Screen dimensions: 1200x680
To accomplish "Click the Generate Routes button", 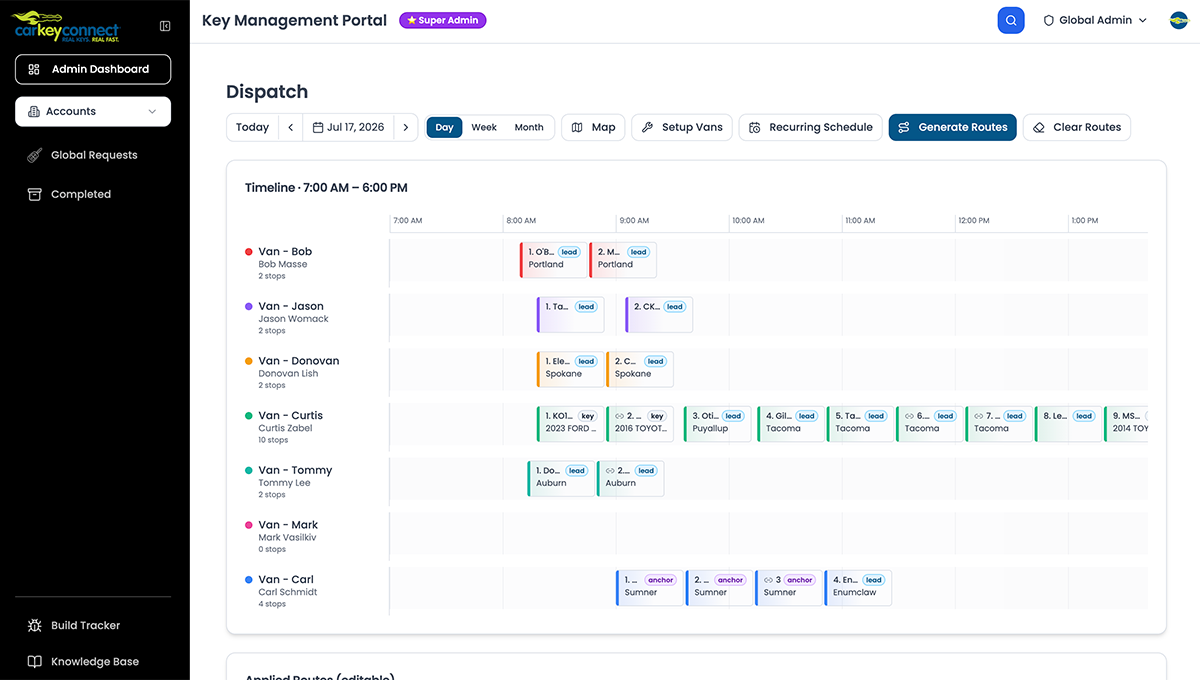I will pyautogui.click(x=953, y=127).
